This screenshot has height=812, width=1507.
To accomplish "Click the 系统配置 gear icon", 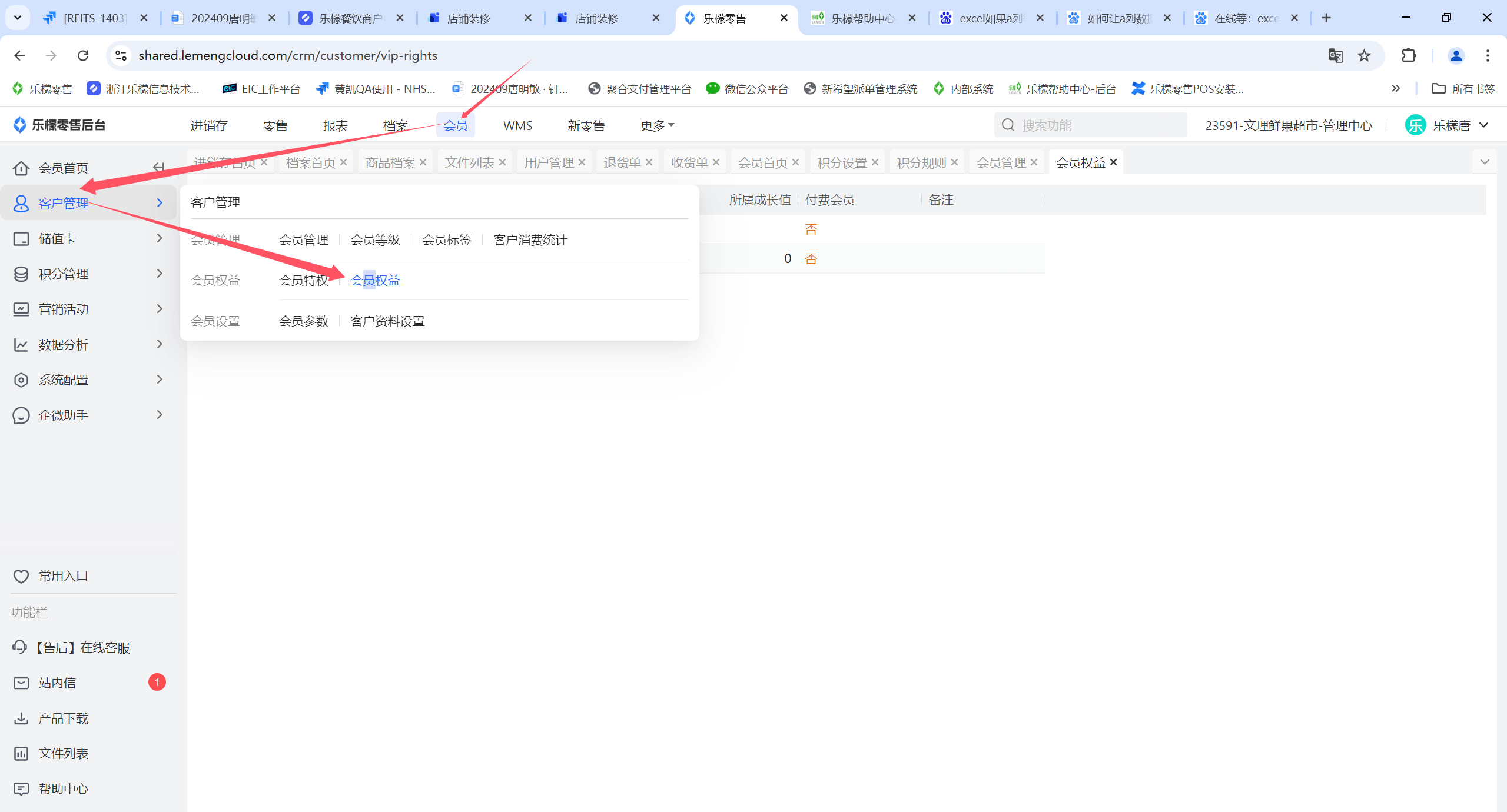I will 21,380.
